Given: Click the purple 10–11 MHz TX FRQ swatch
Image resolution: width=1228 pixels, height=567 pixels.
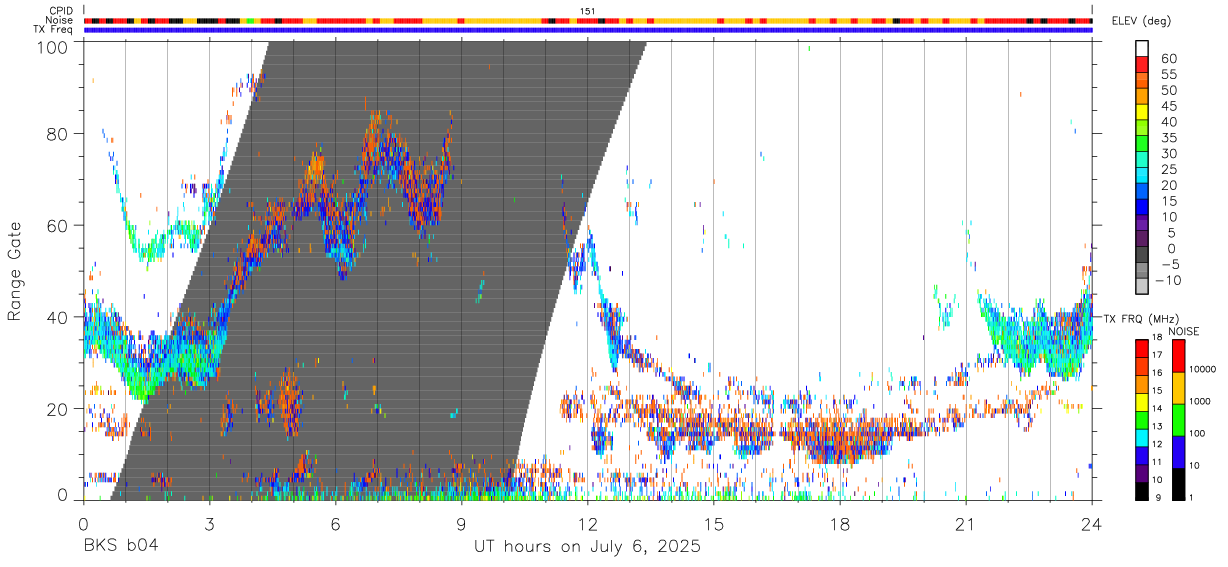Looking at the screenshot, I should click(x=1142, y=471).
